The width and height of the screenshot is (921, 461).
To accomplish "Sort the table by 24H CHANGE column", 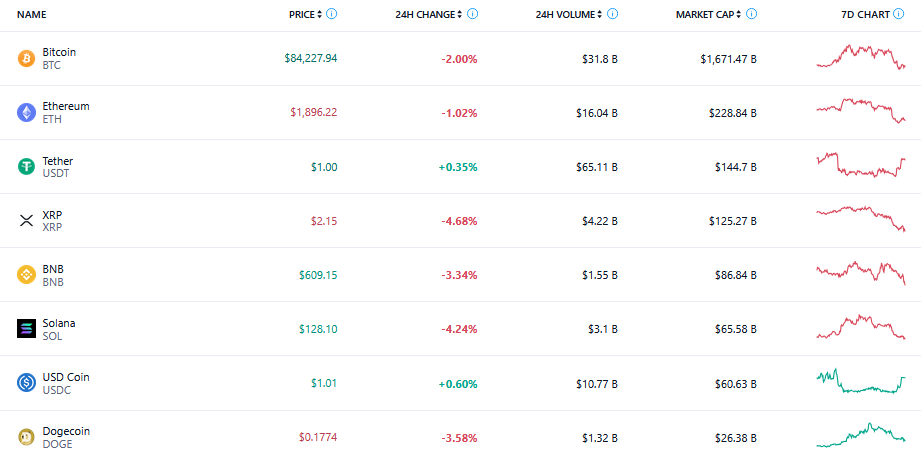I will [429, 15].
